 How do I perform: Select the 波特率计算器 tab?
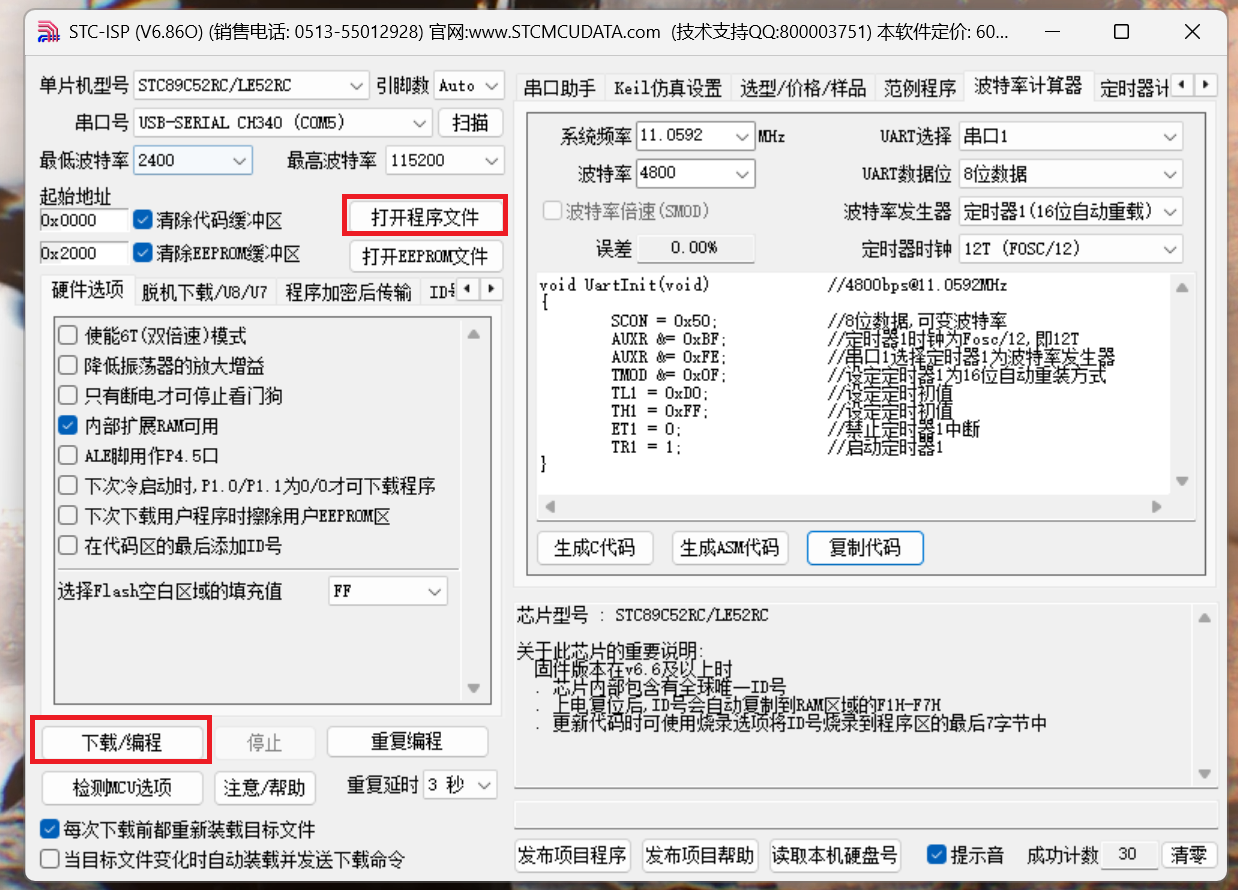1028,86
